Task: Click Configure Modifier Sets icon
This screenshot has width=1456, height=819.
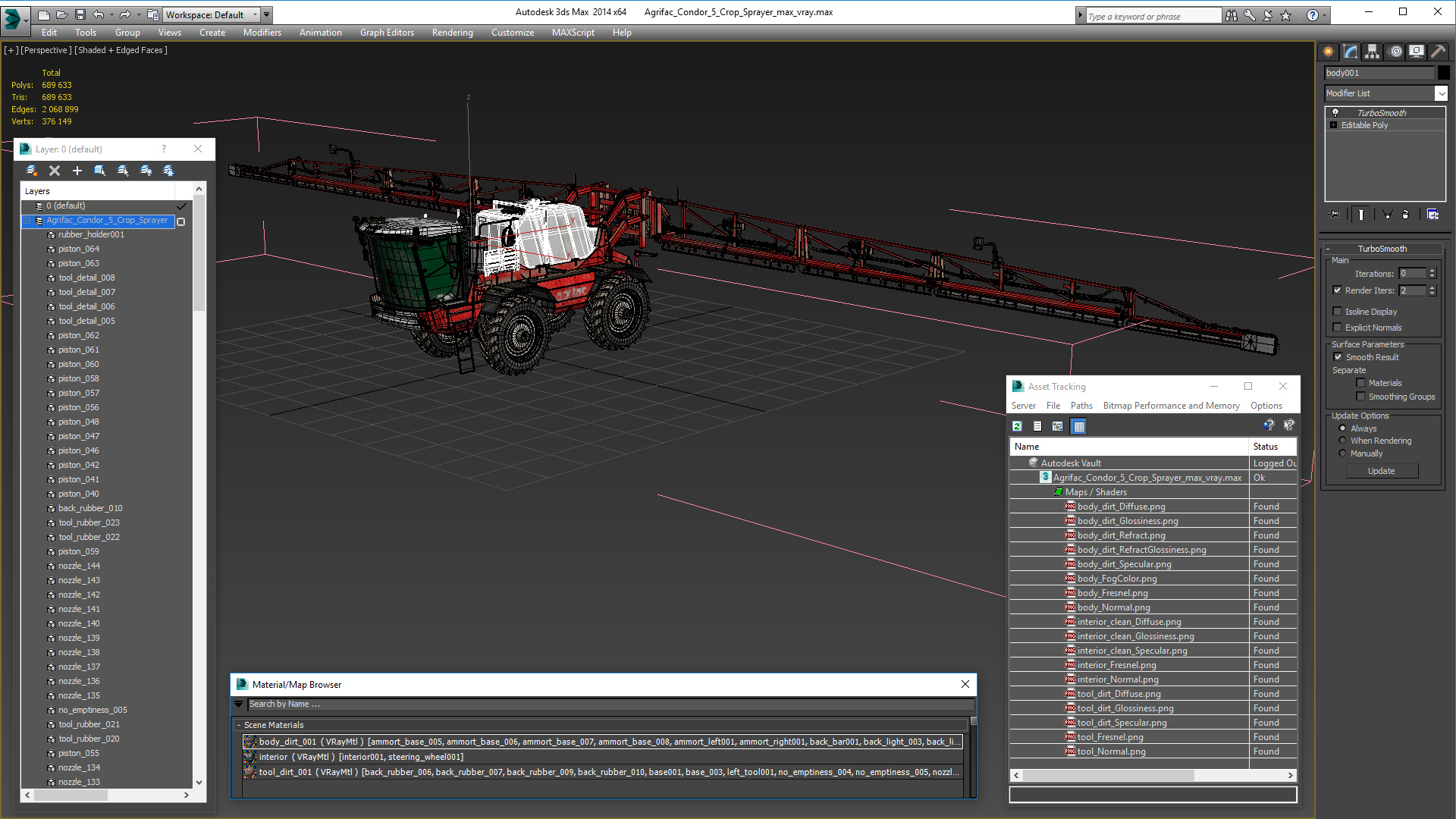Action: pos(1432,215)
